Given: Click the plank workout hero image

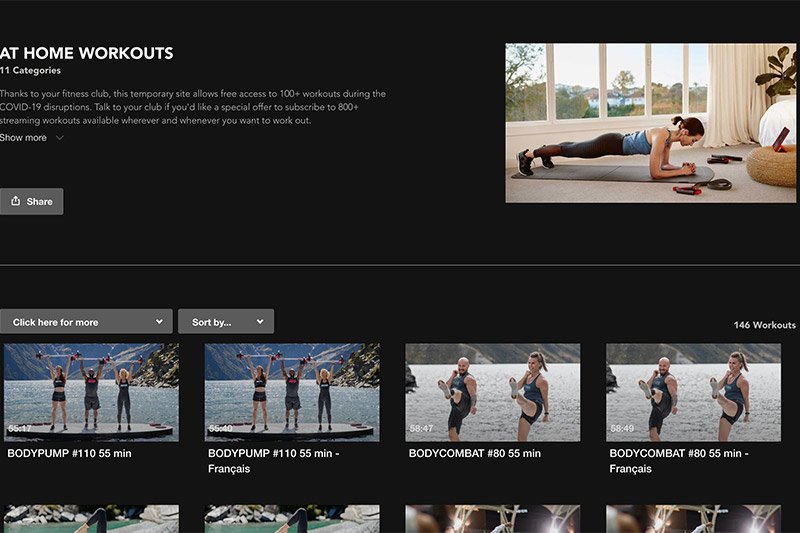Looking at the screenshot, I should pyautogui.click(x=650, y=123).
